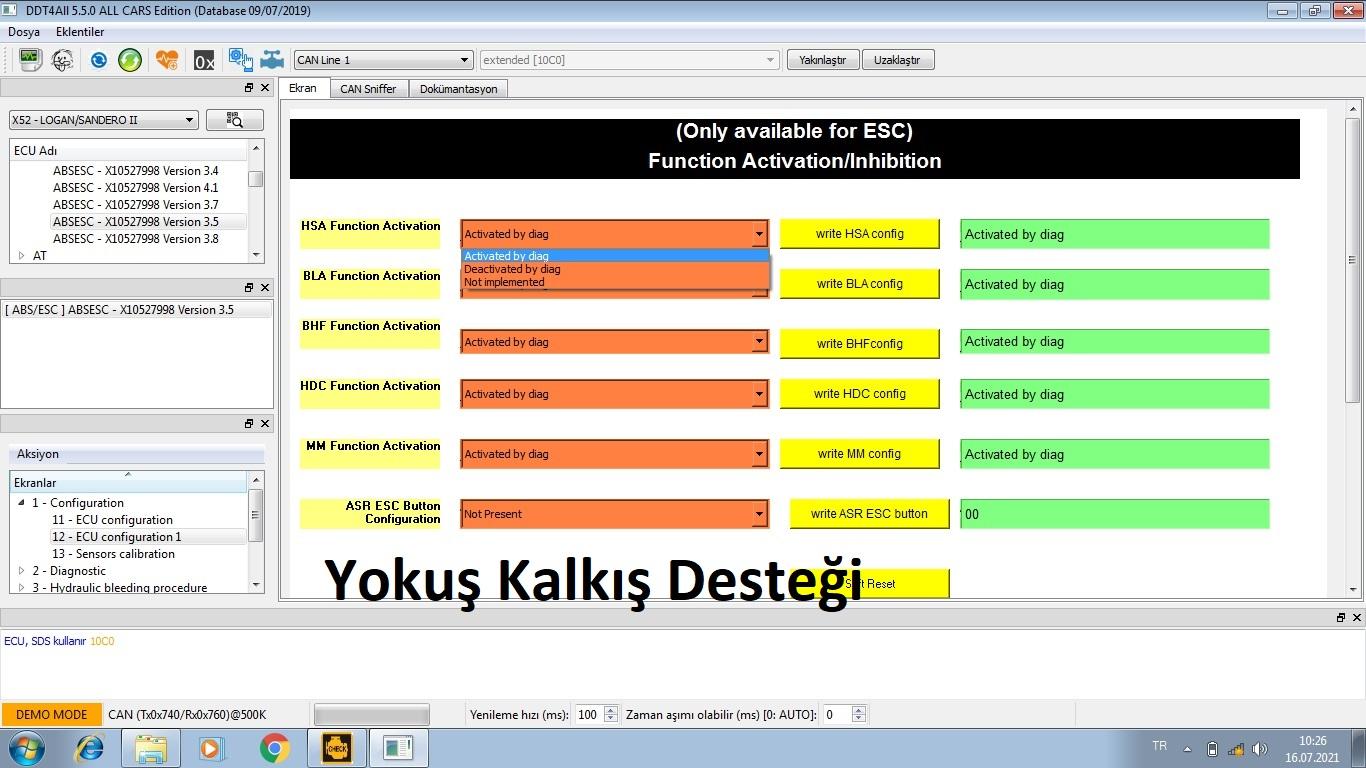Switch to the CAN Sniffer tab

coord(368,89)
